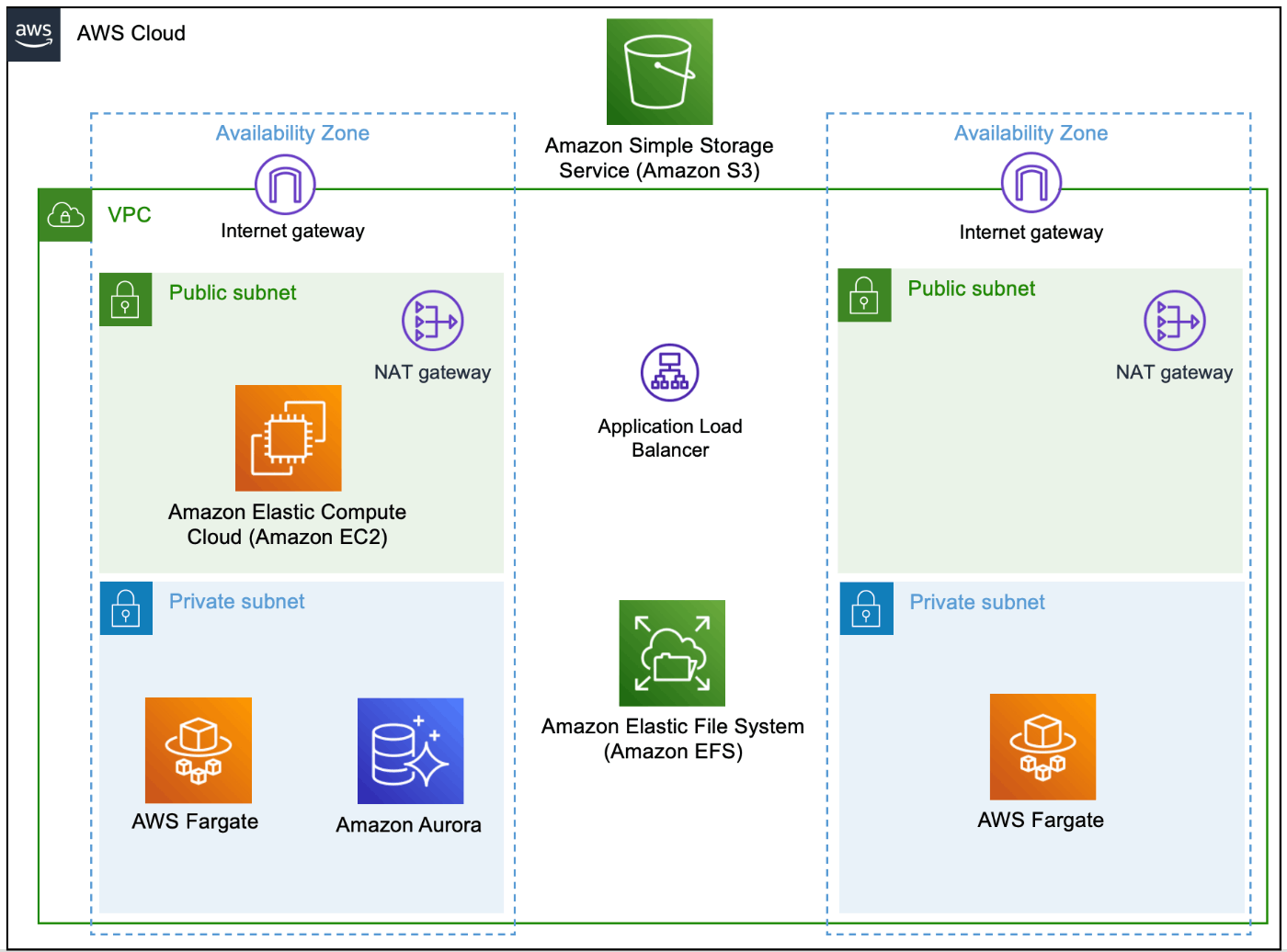
Task: Click the right Private subnet lock icon
Action: click(x=867, y=608)
